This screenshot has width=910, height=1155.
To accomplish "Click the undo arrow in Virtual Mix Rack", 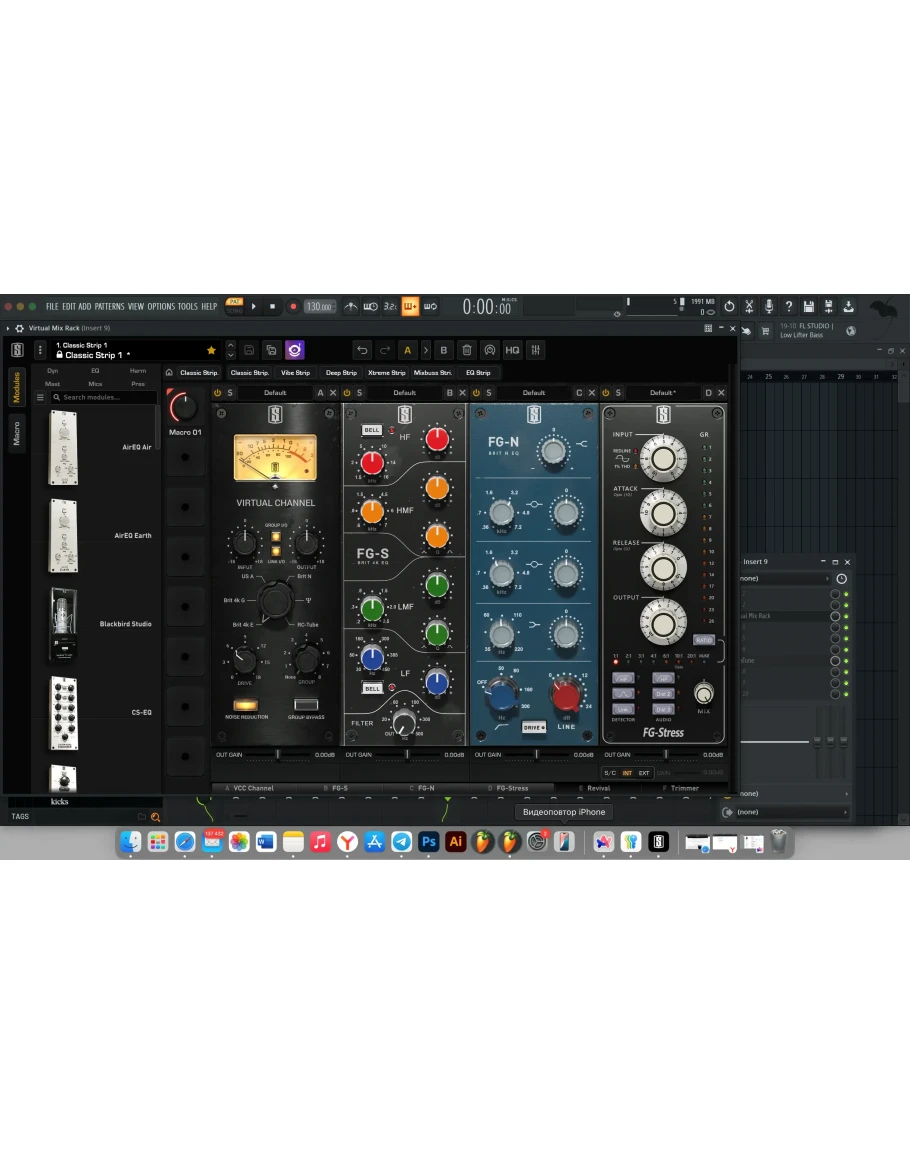I will coord(362,350).
